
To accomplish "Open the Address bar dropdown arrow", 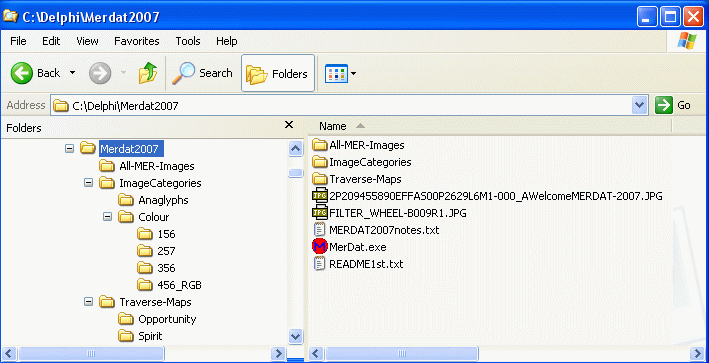I will [x=639, y=105].
